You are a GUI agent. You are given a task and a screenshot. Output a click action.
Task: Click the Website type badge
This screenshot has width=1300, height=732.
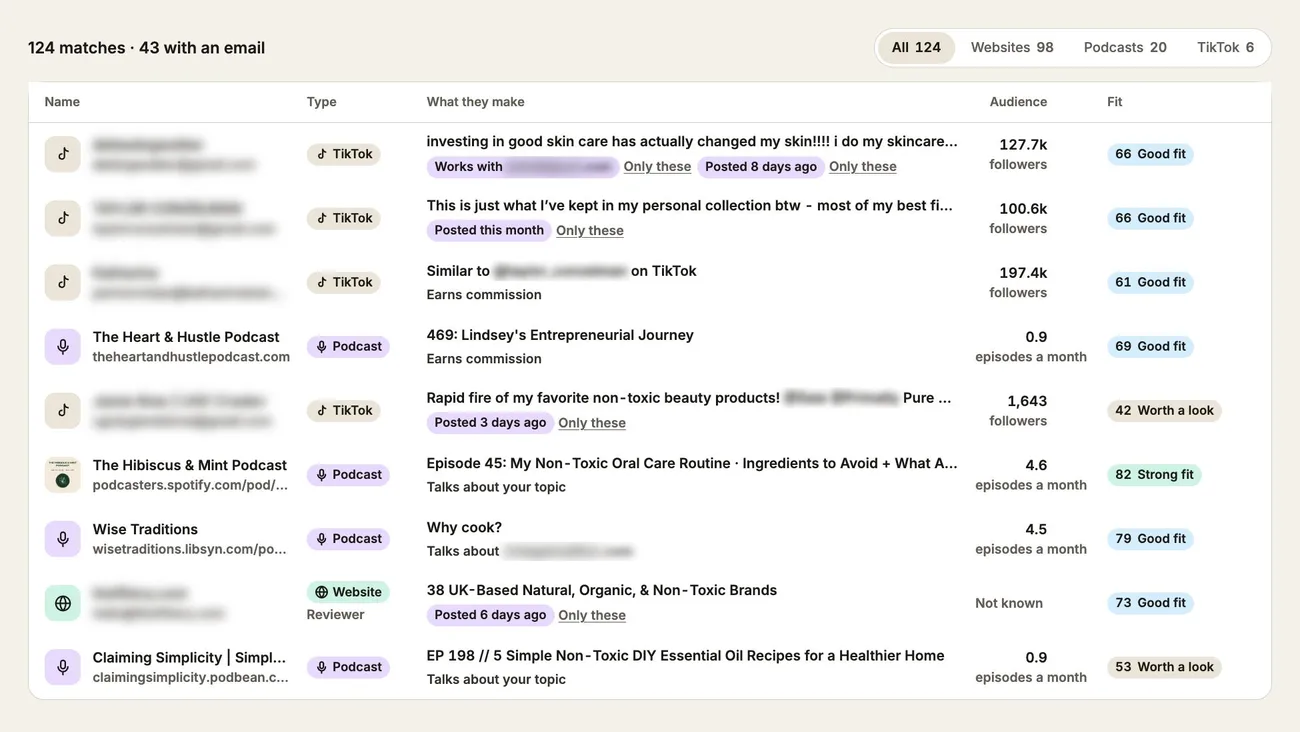pos(348,592)
